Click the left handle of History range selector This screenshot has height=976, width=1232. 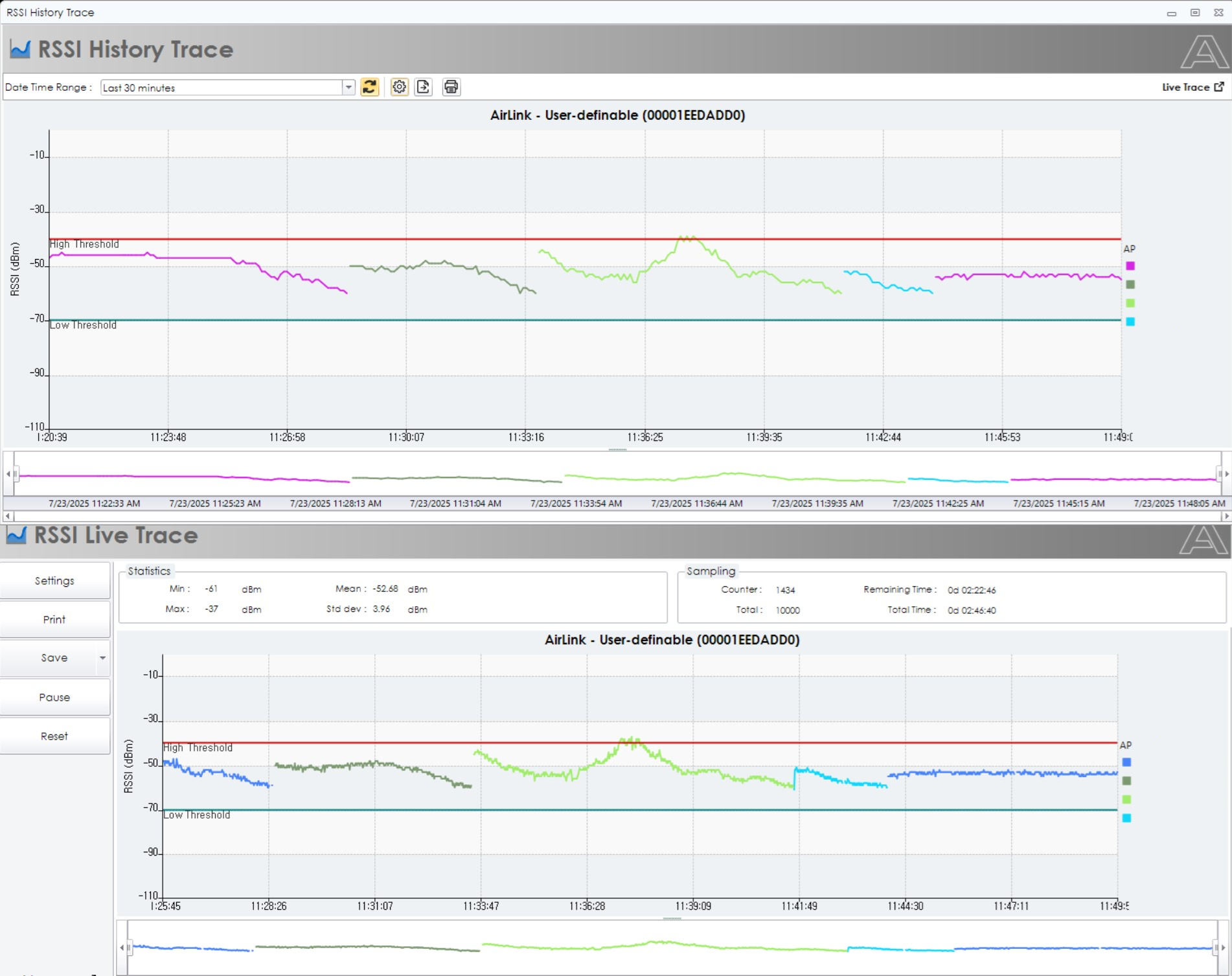[x=16, y=474]
